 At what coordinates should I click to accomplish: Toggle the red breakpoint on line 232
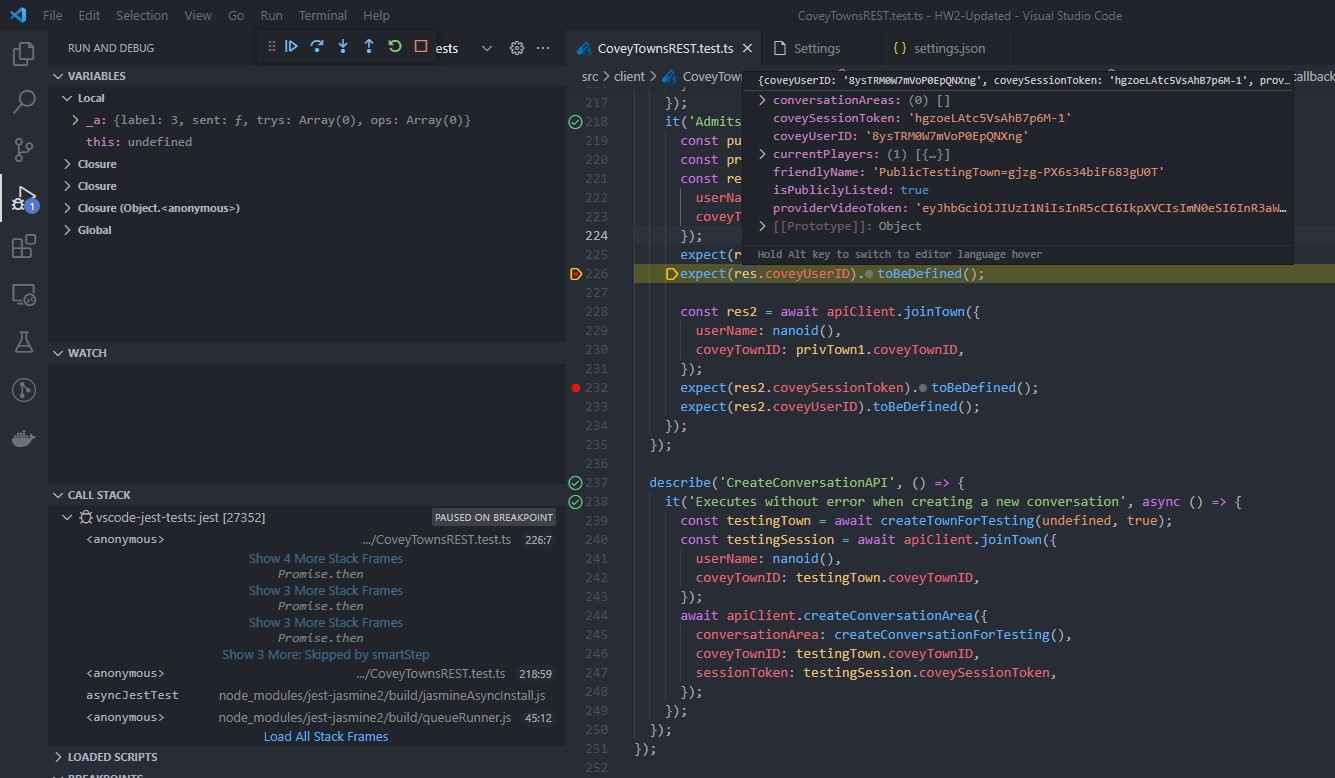(x=576, y=388)
